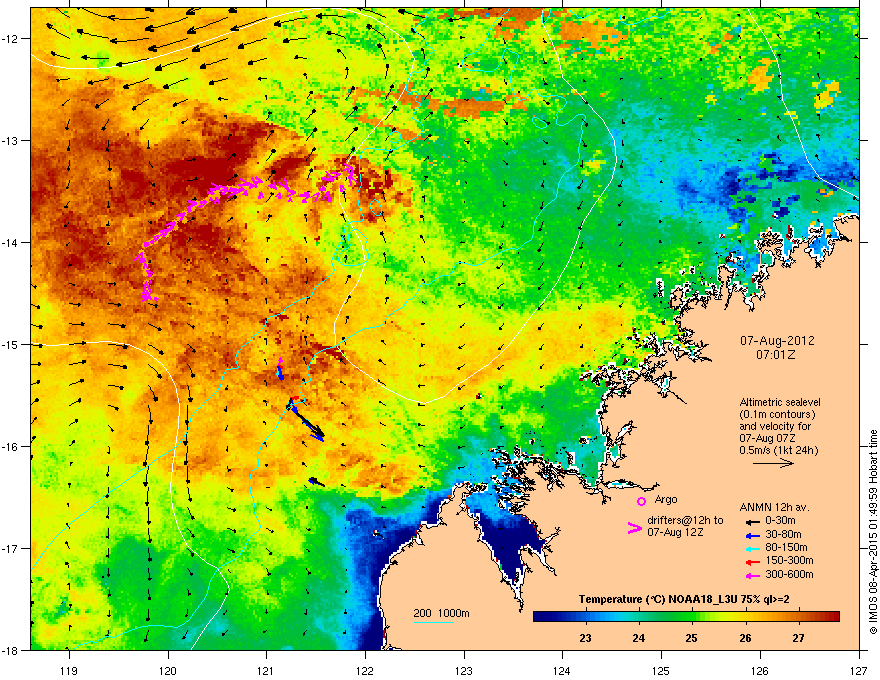The height and width of the screenshot is (680, 880).
Task: Click the '127' longitude axis label
Action: pyautogui.click(x=859, y=670)
